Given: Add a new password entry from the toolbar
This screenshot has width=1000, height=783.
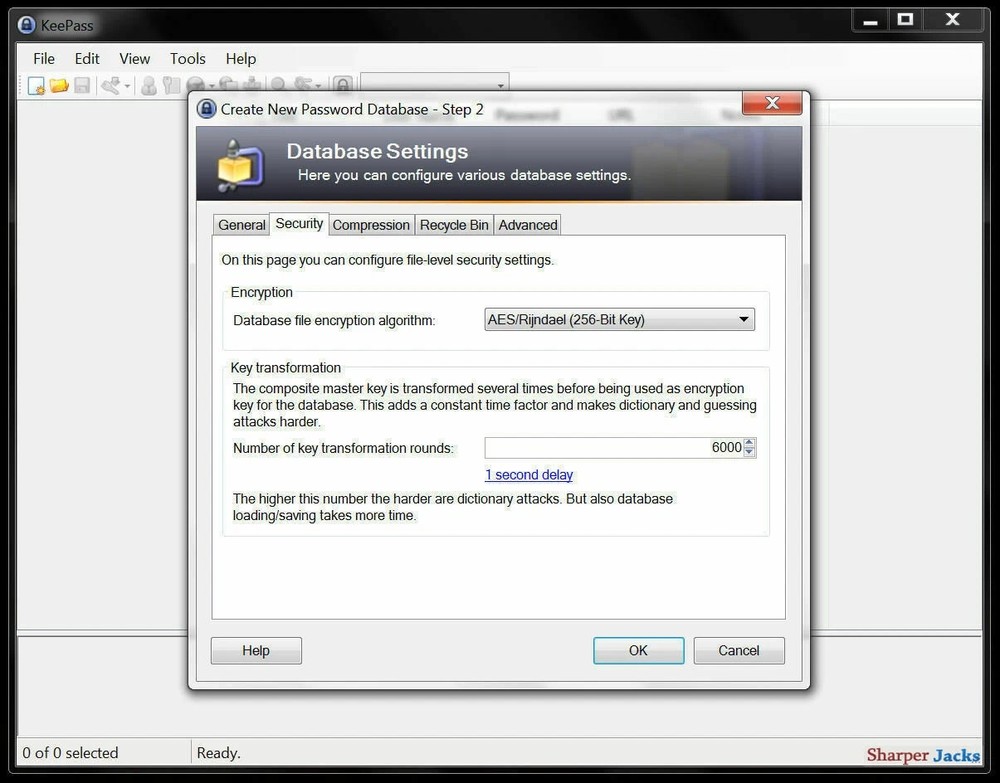Looking at the screenshot, I should [150, 85].
